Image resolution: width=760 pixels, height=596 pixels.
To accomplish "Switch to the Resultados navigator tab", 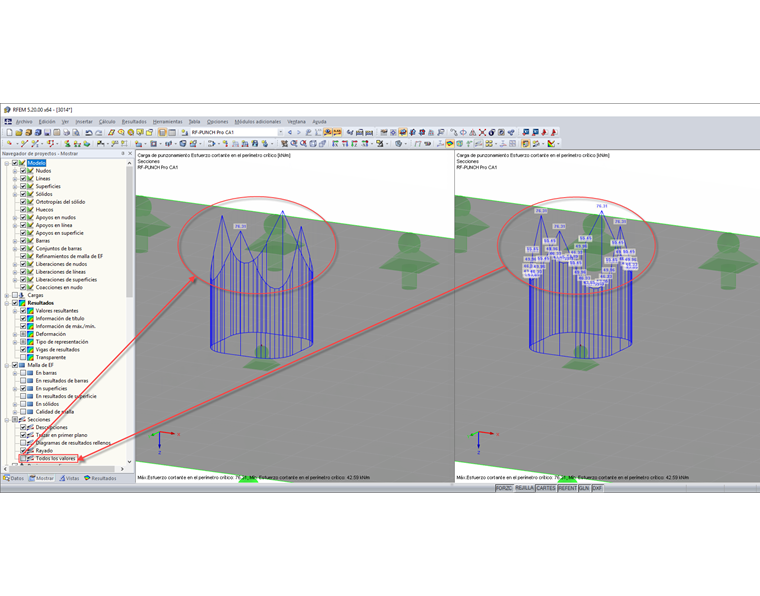I will pos(100,478).
